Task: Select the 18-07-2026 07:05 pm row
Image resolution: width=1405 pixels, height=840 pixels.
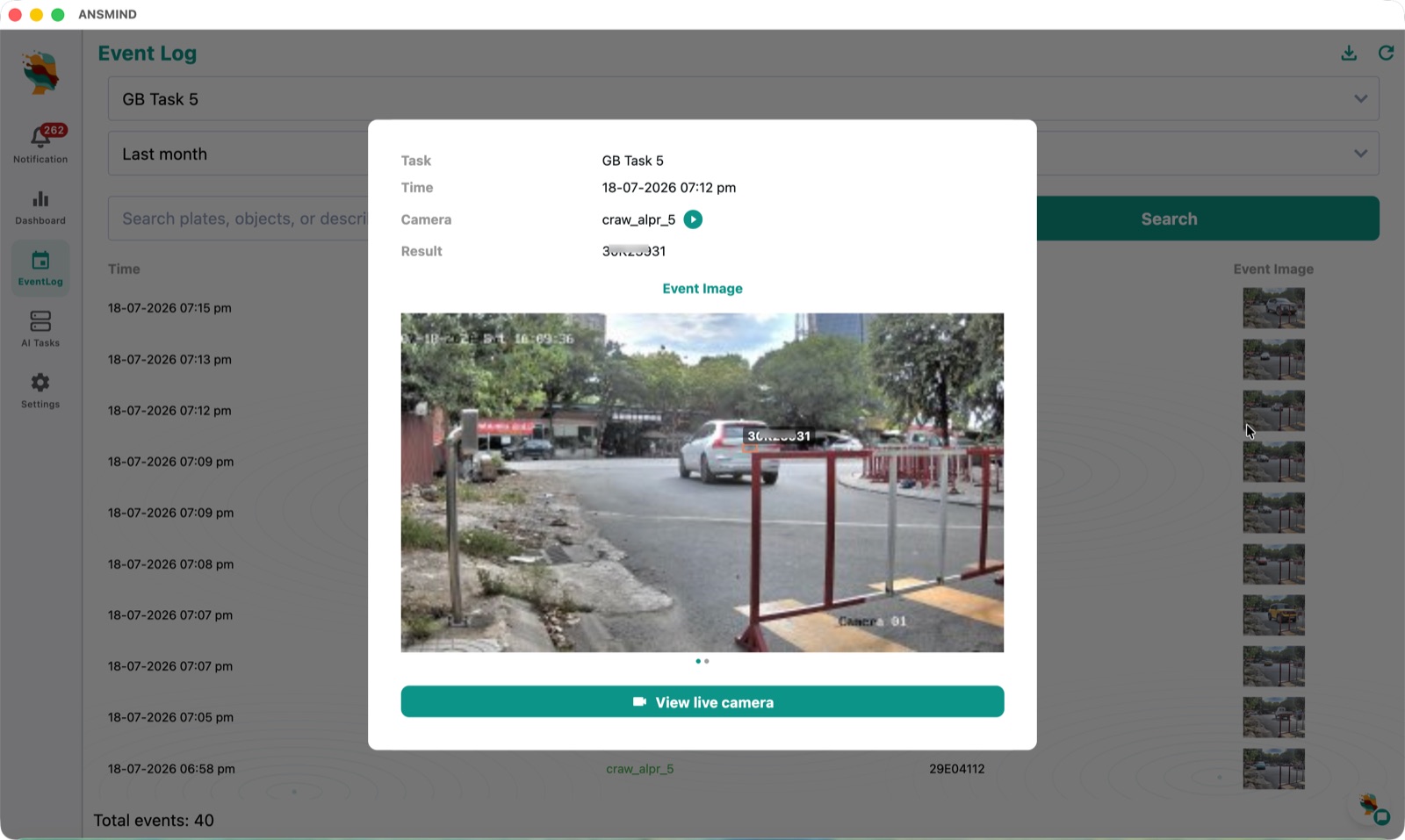Action: point(170,717)
